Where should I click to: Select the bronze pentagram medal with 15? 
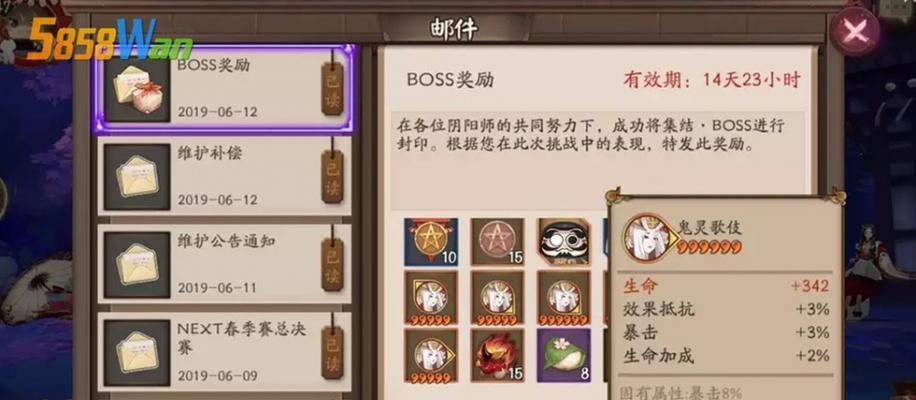498,242
